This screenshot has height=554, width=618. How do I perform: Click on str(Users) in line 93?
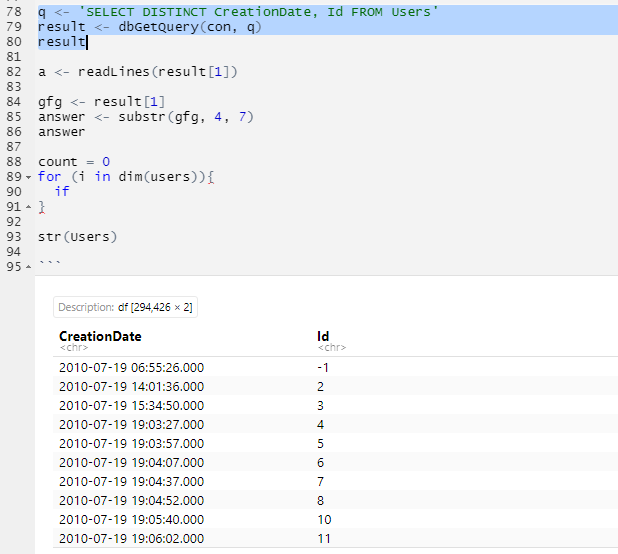[x=78, y=237]
